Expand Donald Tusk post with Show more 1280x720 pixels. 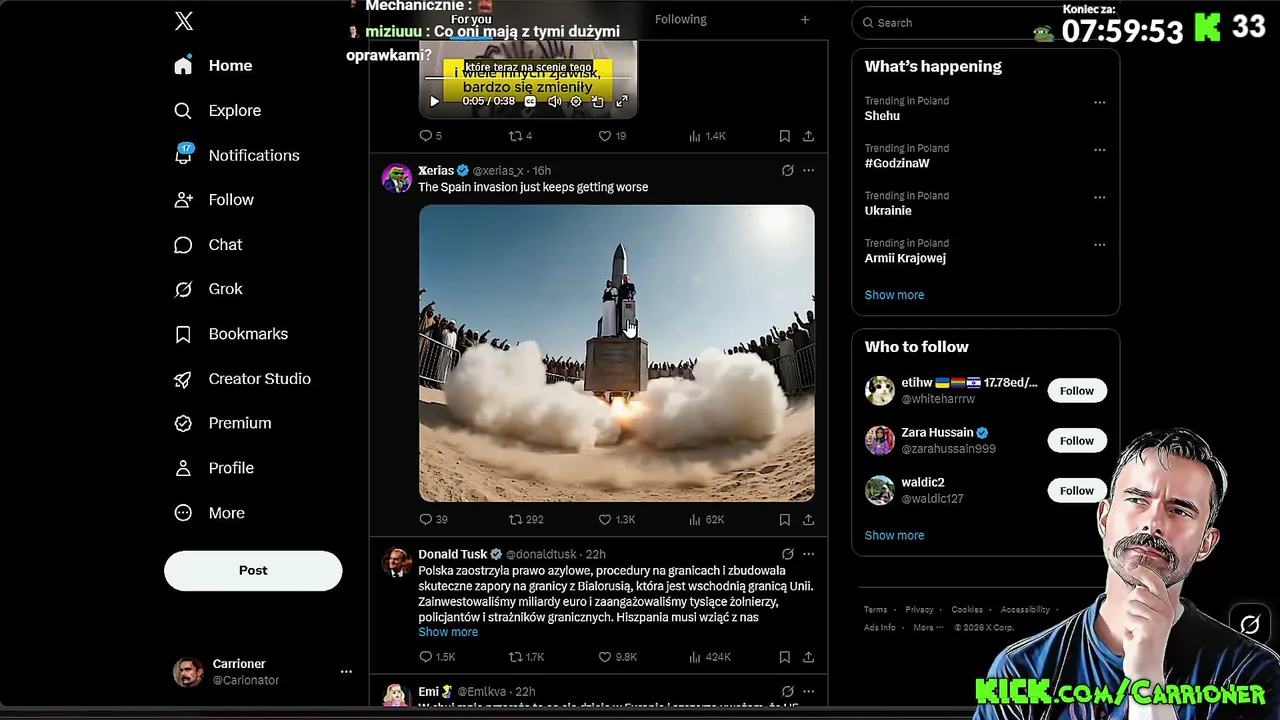448,632
